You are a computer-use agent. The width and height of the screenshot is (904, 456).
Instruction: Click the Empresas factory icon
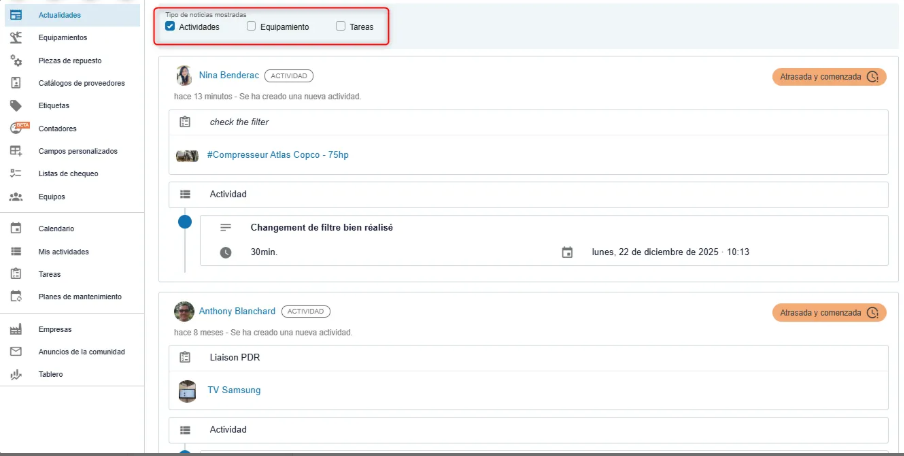pos(16,329)
